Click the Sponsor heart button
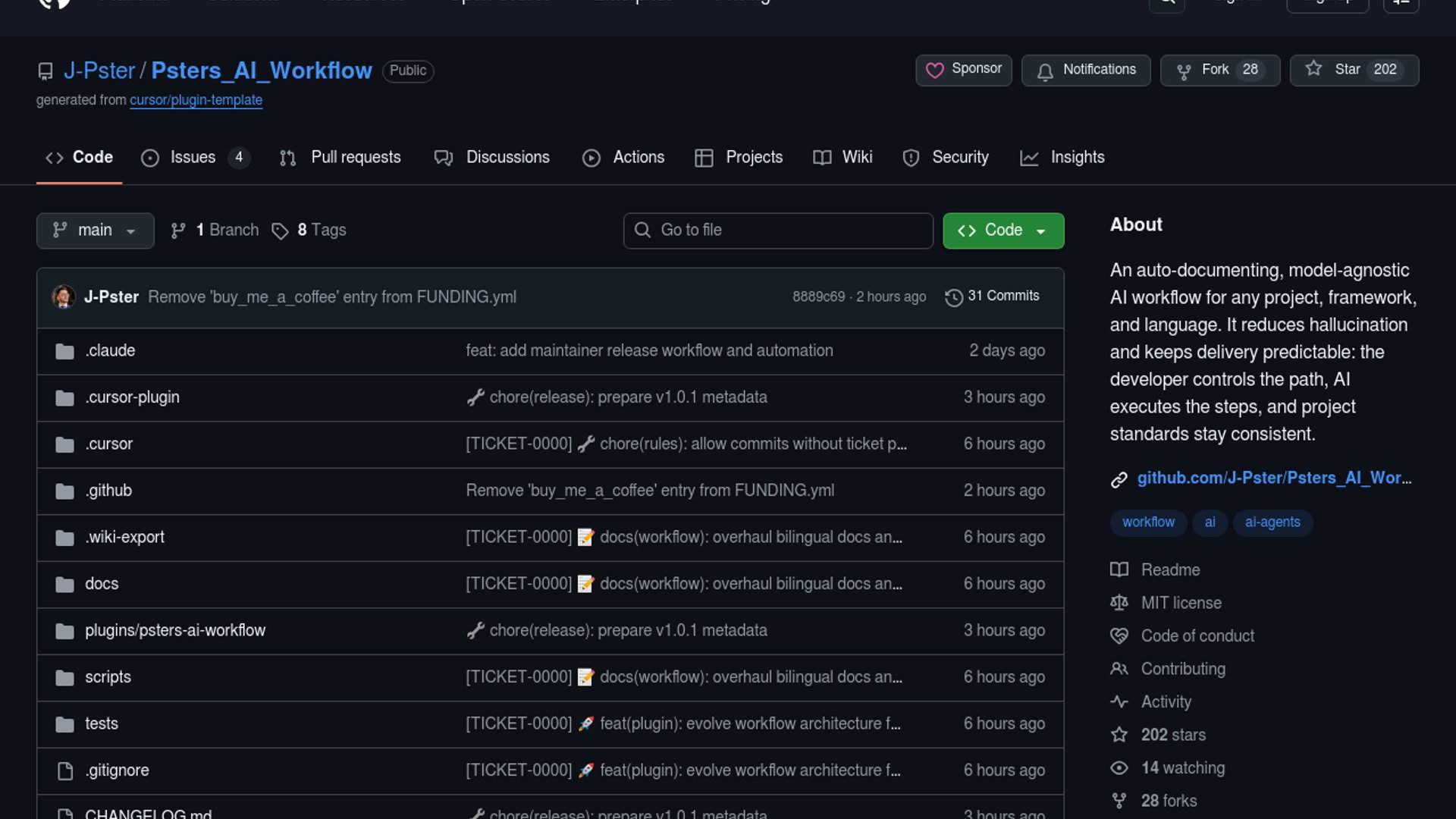 [x=963, y=70]
